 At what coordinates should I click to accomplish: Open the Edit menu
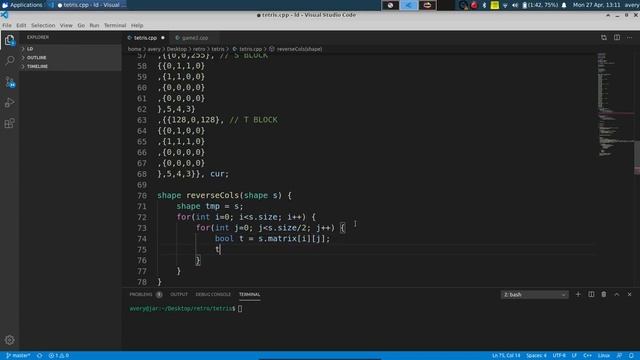pyautogui.click(x=21, y=25)
